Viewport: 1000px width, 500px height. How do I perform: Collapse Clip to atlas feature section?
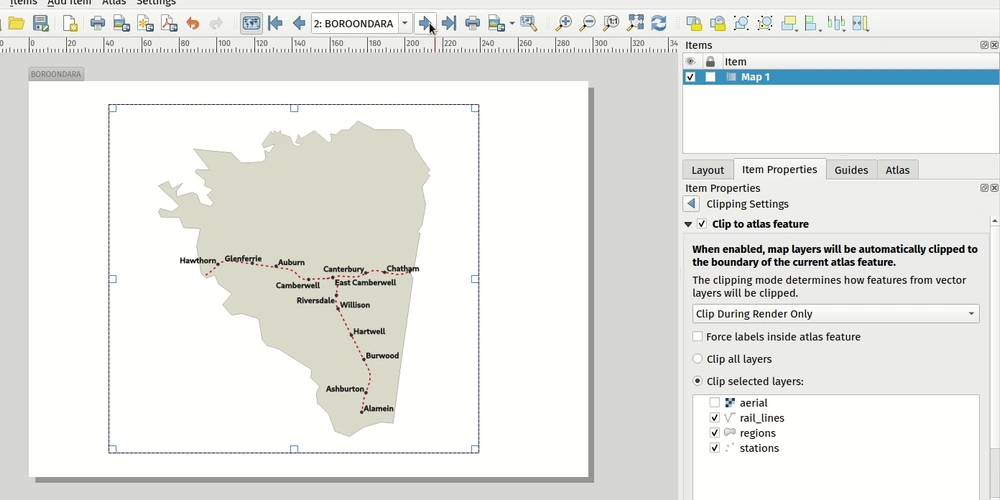(x=688, y=224)
